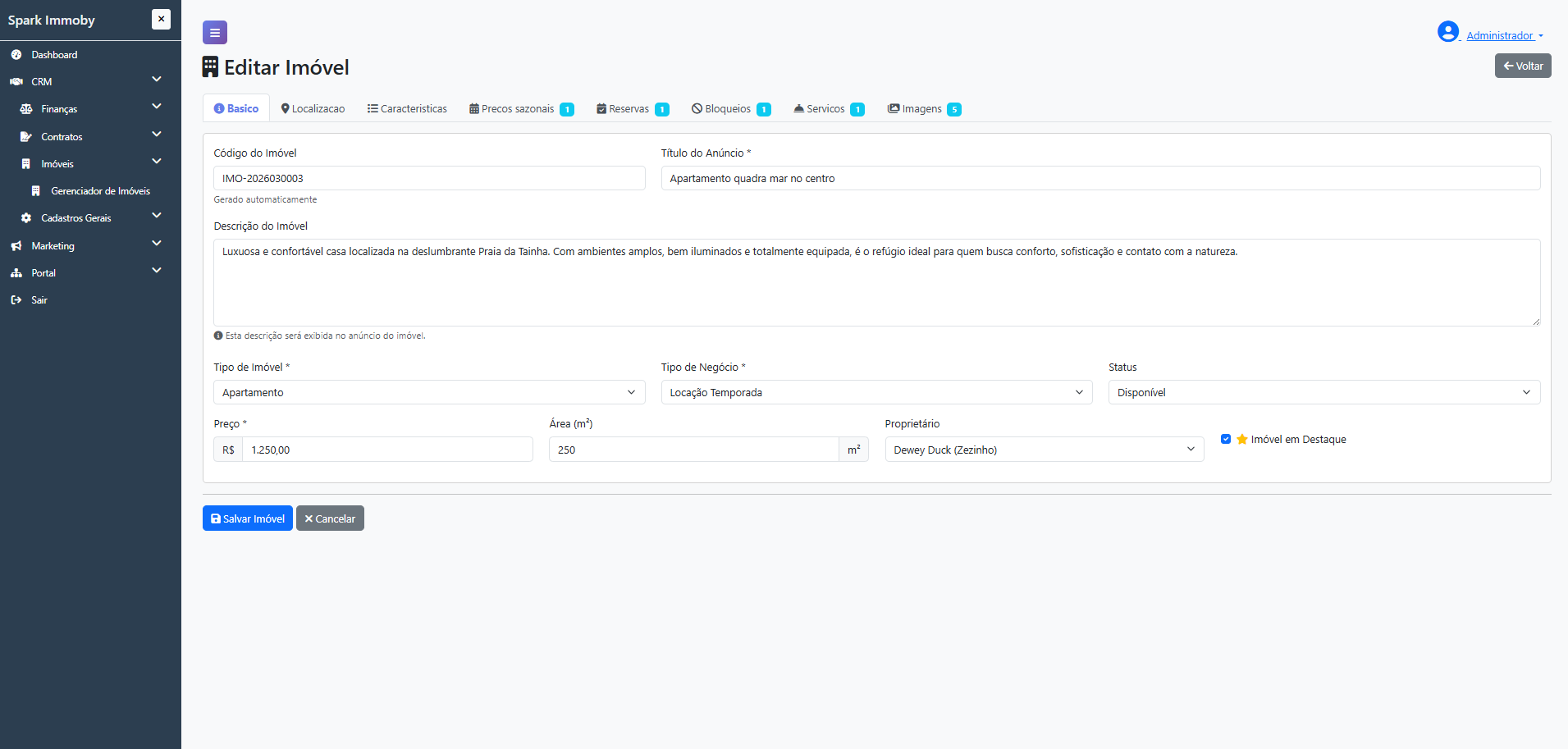Click the Dashboard gauge icon in sidebar

16,55
